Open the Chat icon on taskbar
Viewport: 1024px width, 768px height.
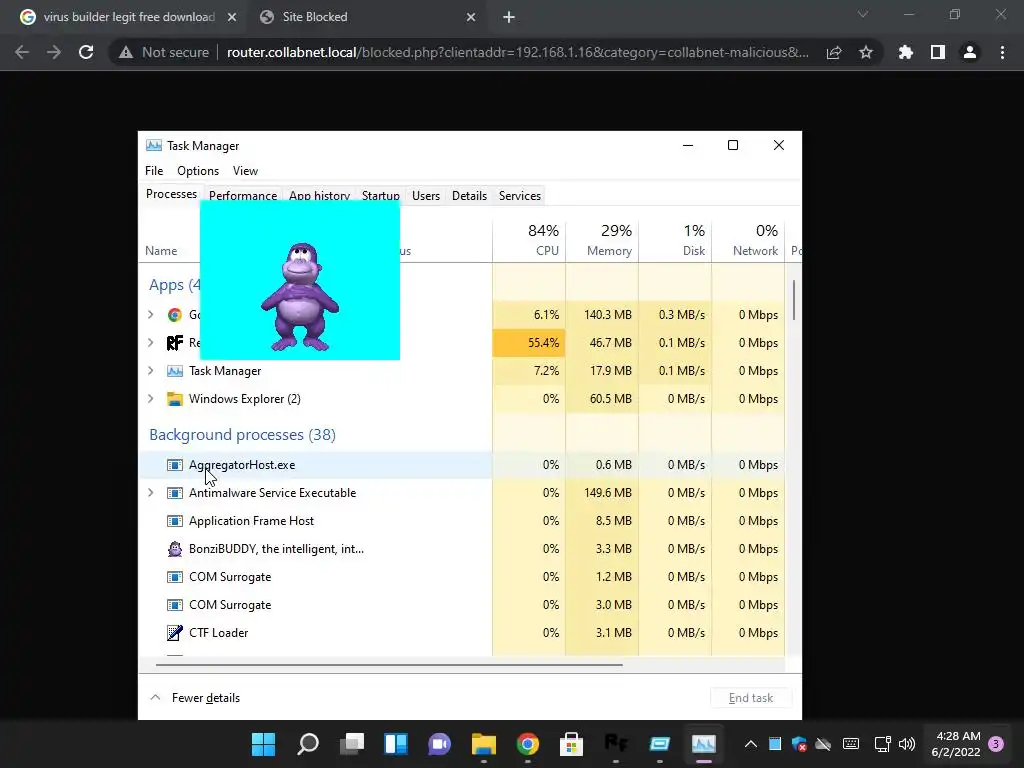(x=440, y=744)
